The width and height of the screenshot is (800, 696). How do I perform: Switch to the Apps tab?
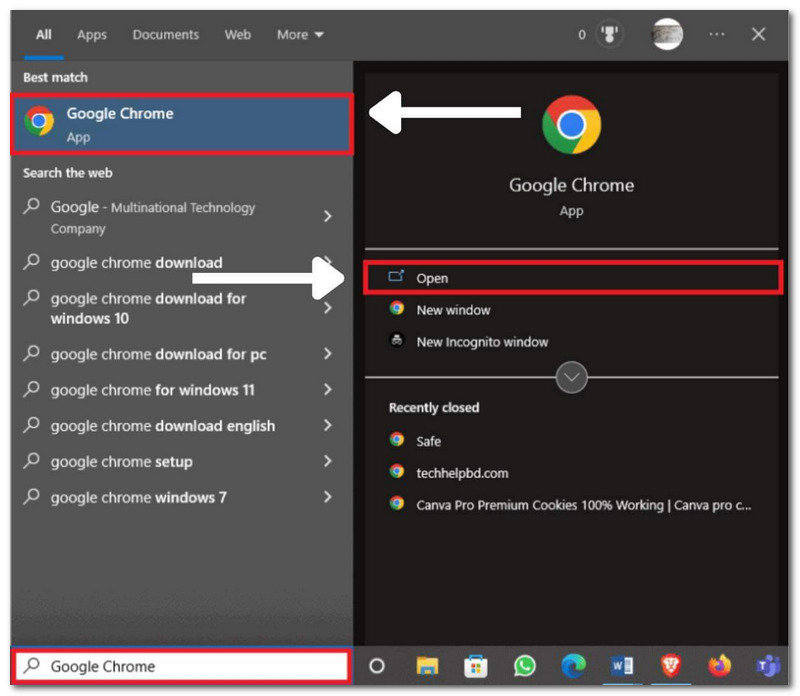92,35
